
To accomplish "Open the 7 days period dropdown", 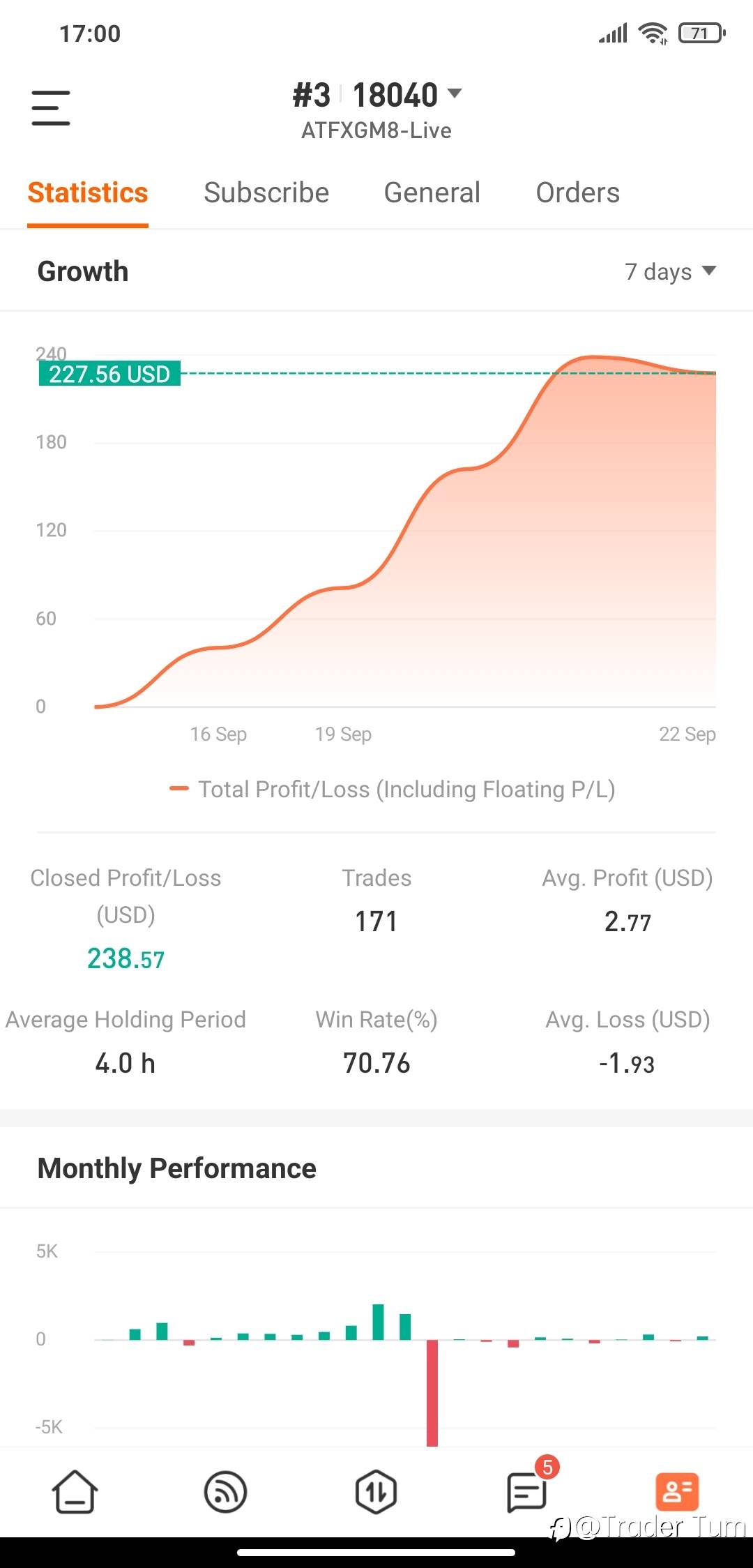I will click(670, 271).
